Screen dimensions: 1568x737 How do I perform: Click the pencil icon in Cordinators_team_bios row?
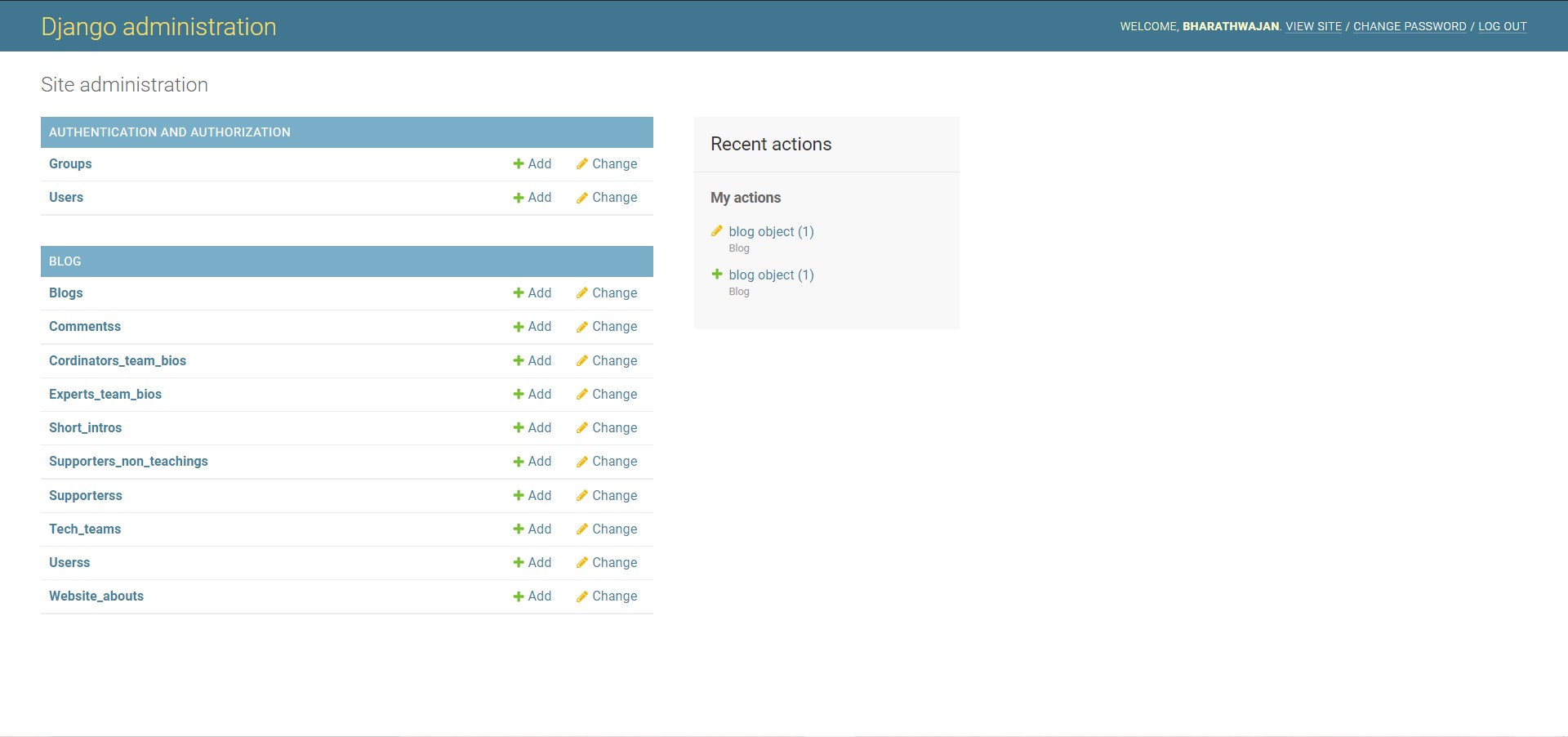tap(581, 361)
